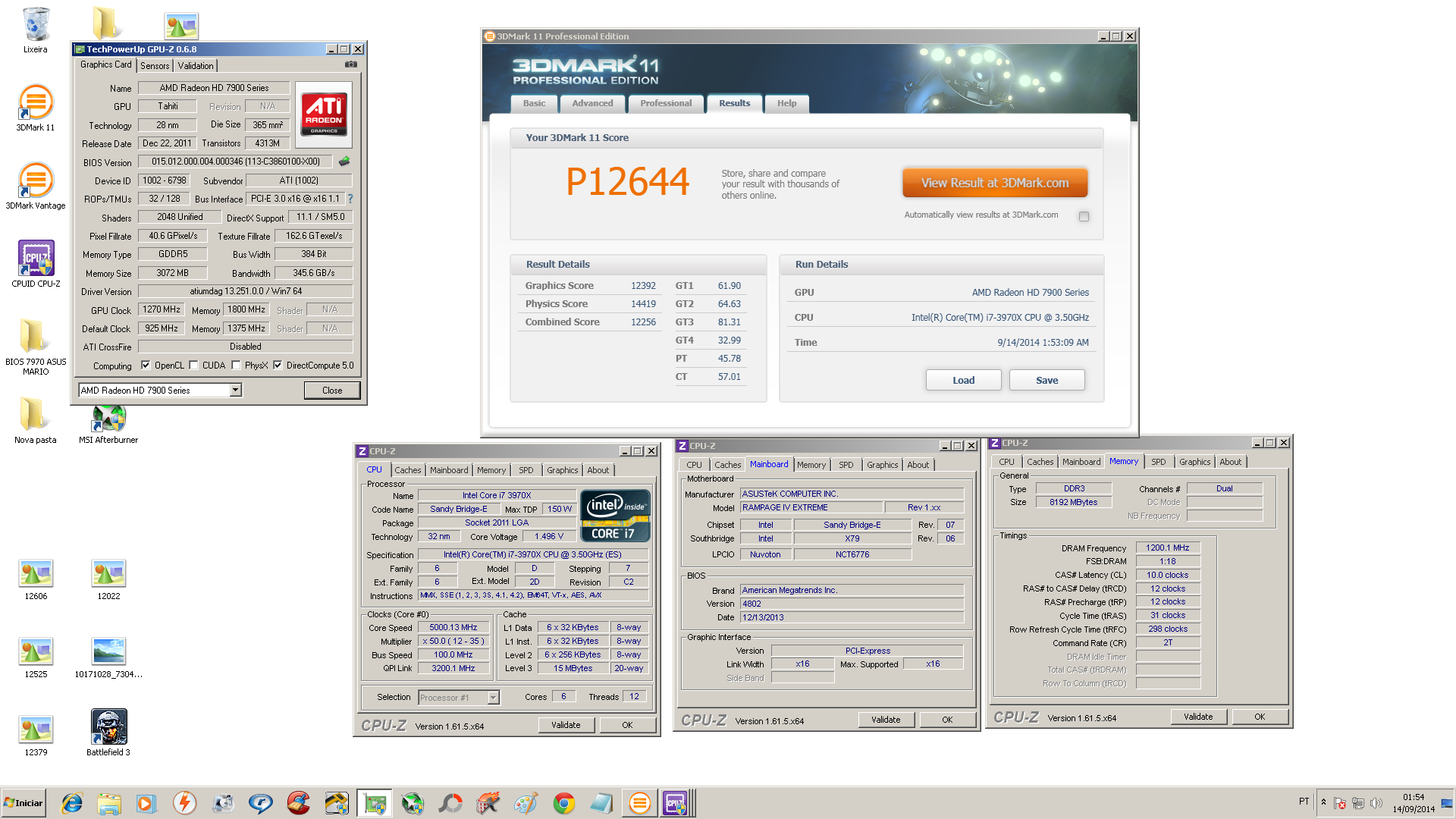Open the Advanced tab in 3DMark 11
Viewport: 1456px width, 819px height.
pyautogui.click(x=592, y=103)
